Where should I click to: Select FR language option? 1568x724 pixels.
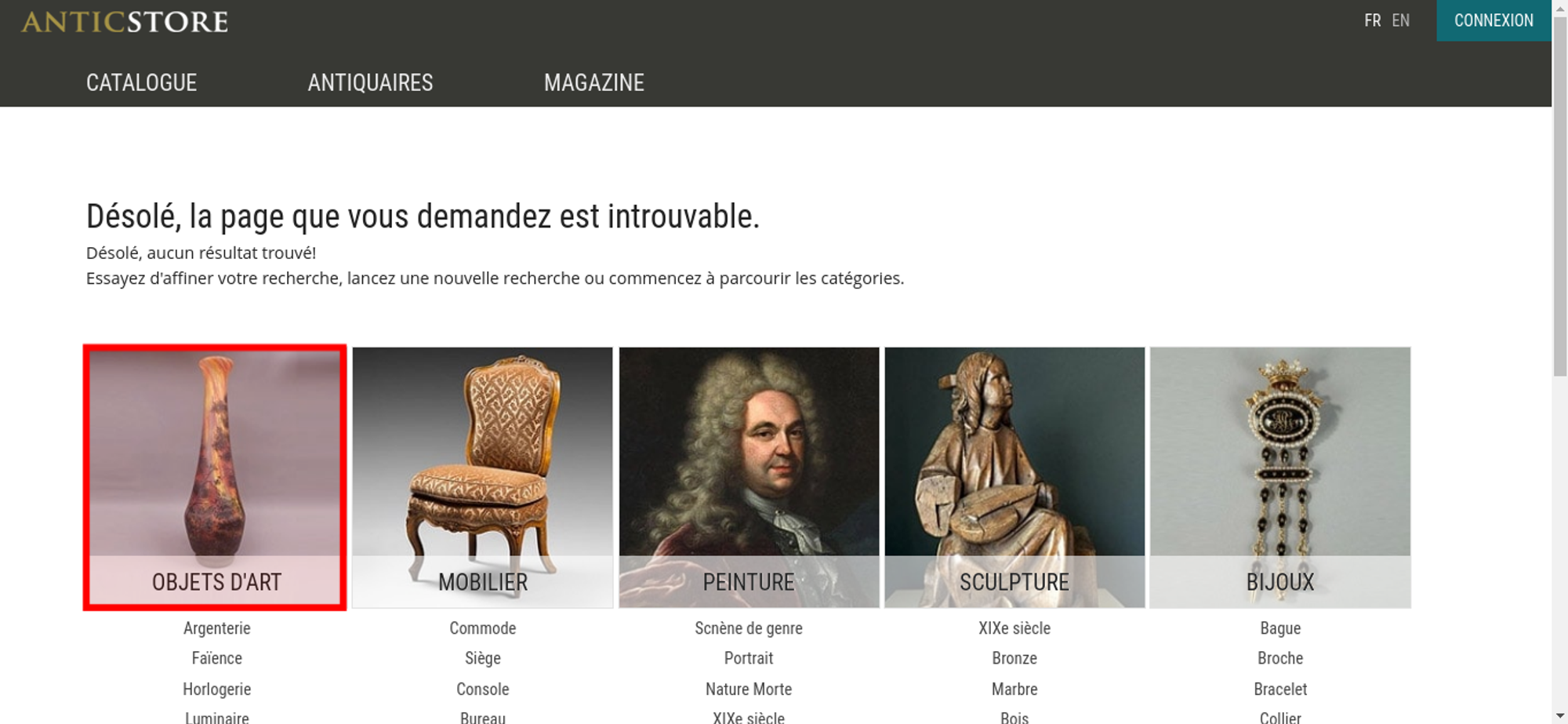1372,20
